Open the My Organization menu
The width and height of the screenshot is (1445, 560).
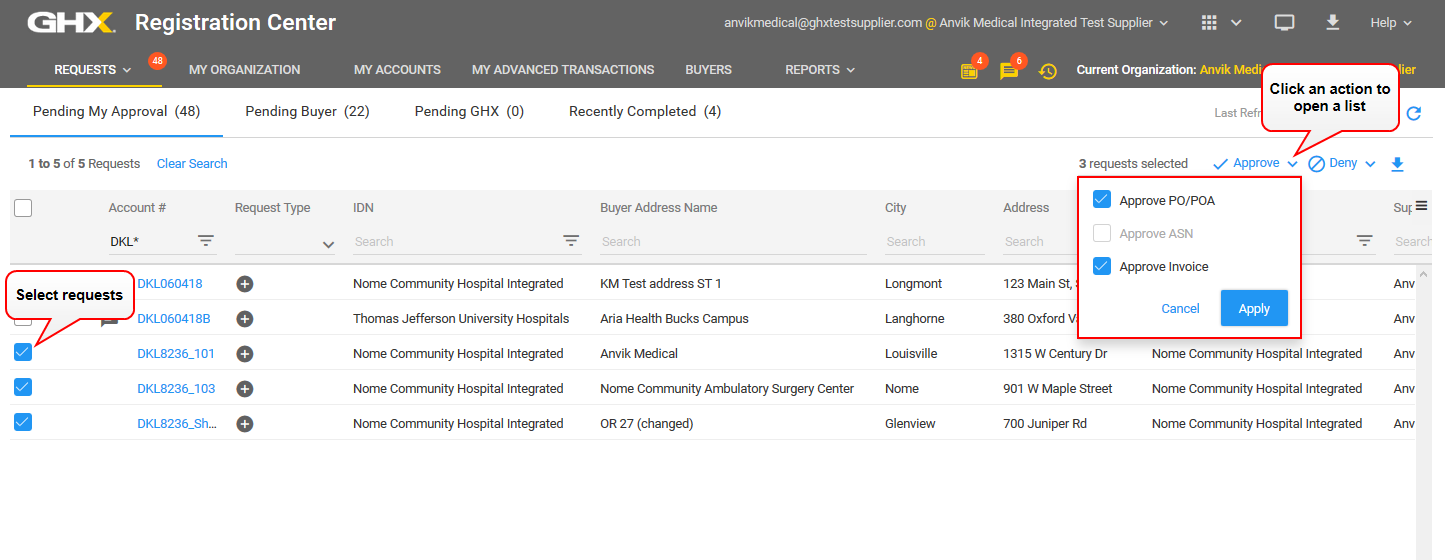click(244, 70)
